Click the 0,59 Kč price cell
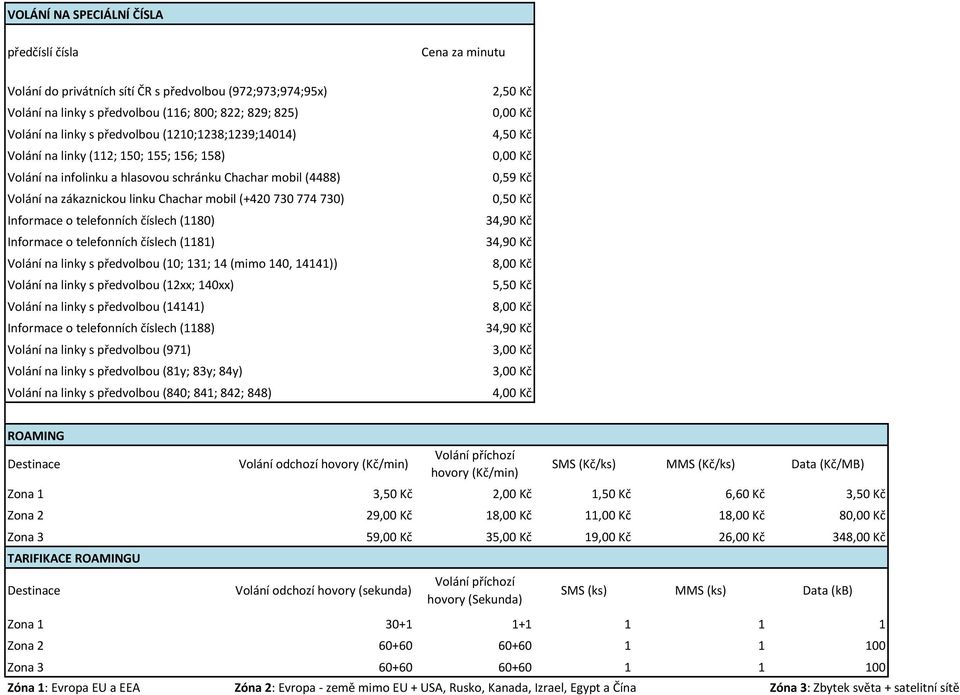960x695 pixels. pos(512,178)
